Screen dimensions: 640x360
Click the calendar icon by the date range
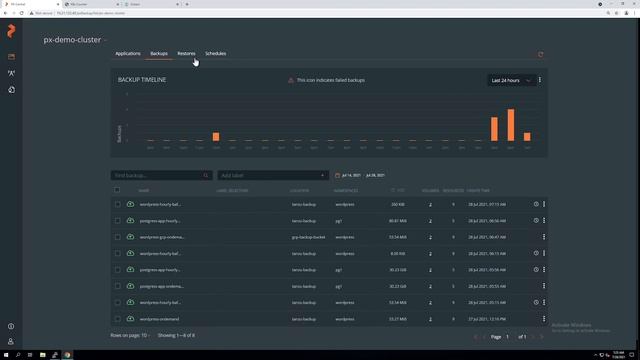pyautogui.click(x=337, y=176)
